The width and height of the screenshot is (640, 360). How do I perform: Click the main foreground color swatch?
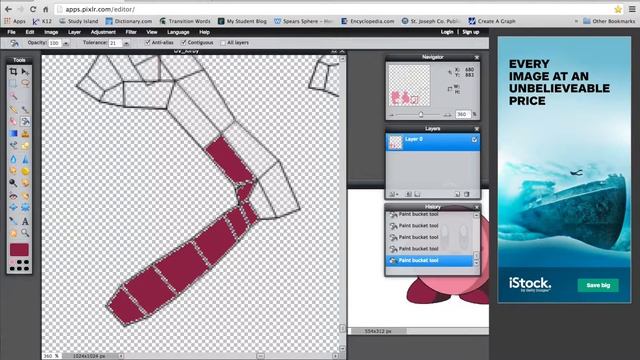[19, 250]
